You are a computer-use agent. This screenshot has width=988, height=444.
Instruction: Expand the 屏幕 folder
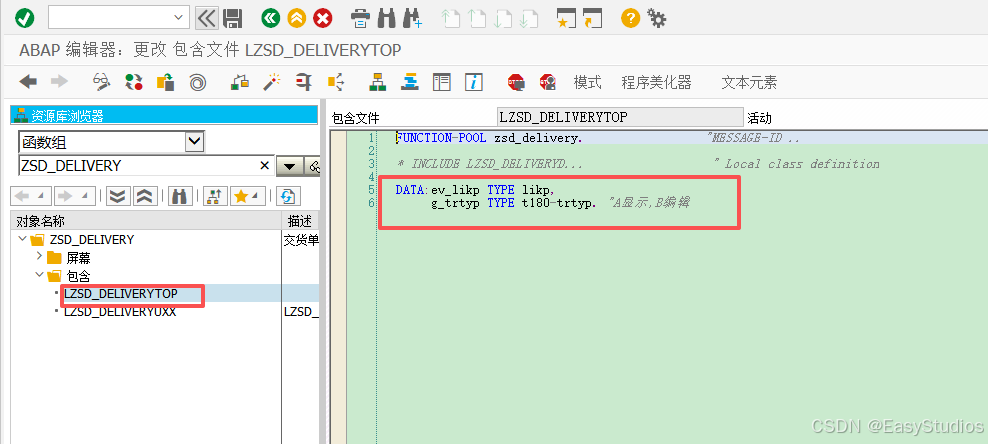[39, 257]
